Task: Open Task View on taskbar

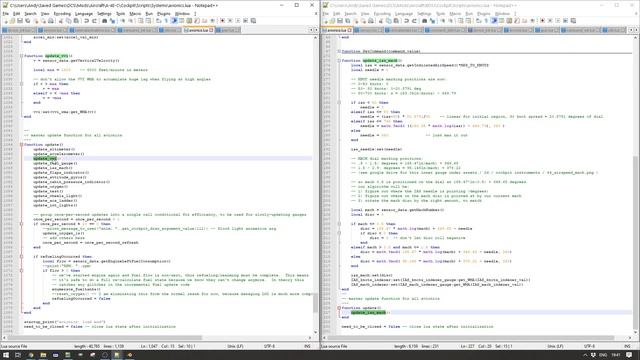Action: coord(18,355)
